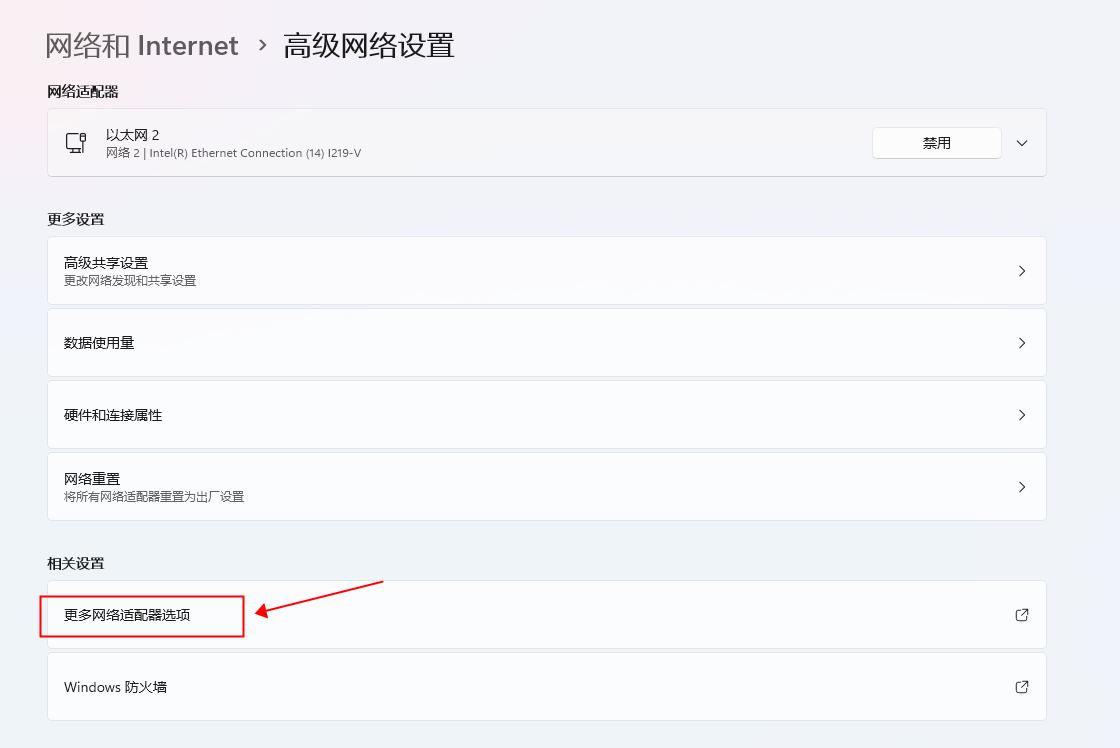Open the 硬件和连接属性 page
This screenshot has height=748, width=1120.
545,415
